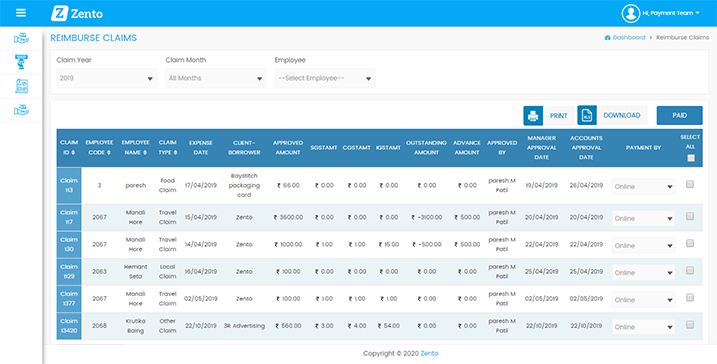Image resolution: width=717 pixels, height=364 pixels.
Task: Click 'Krutika Baing' employee name cell
Action: (x=136, y=326)
